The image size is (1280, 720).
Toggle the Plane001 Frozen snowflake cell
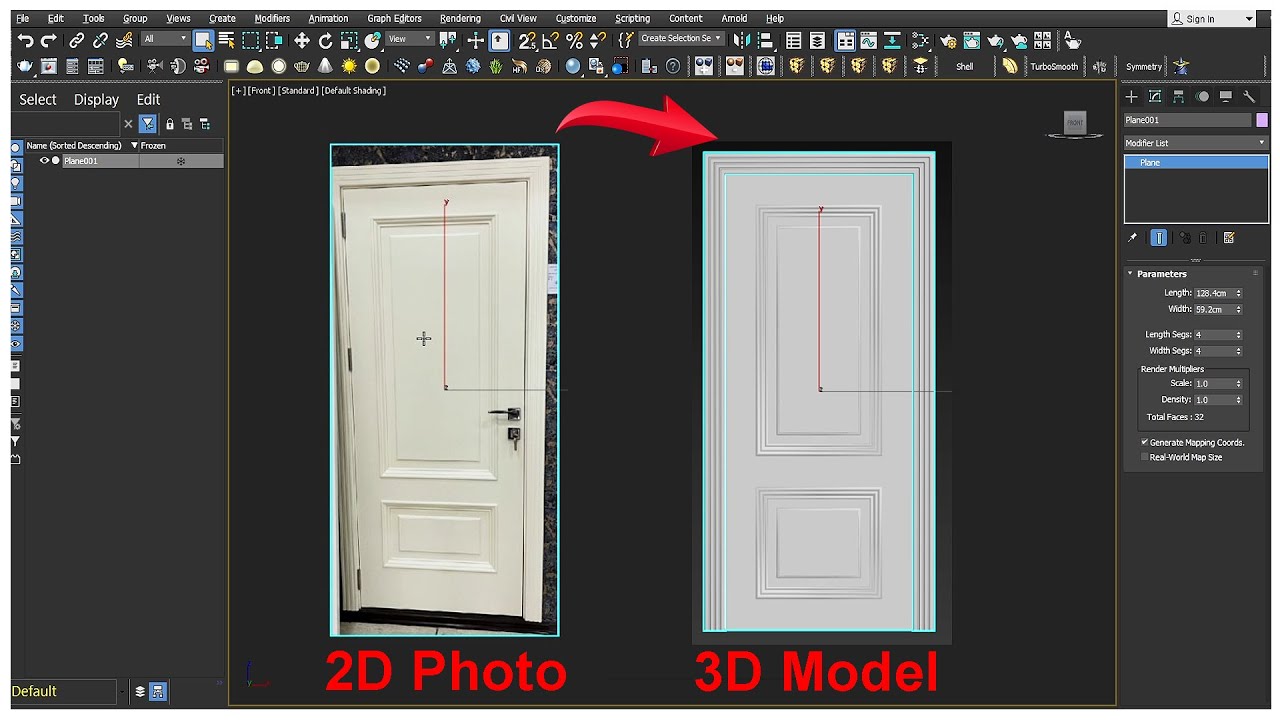click(x=181, y=161)
